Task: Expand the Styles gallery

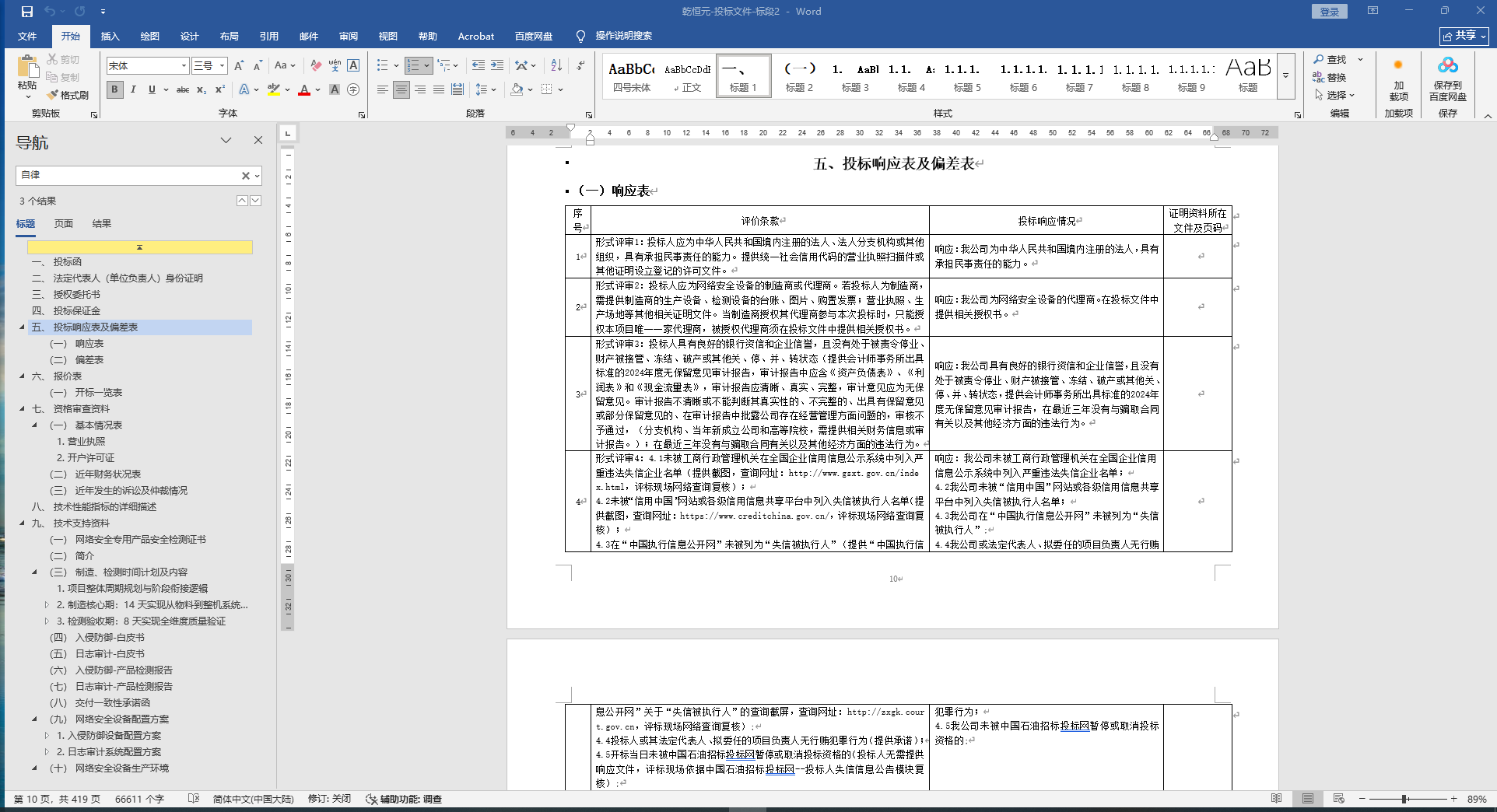Action: click(1286, 76)
